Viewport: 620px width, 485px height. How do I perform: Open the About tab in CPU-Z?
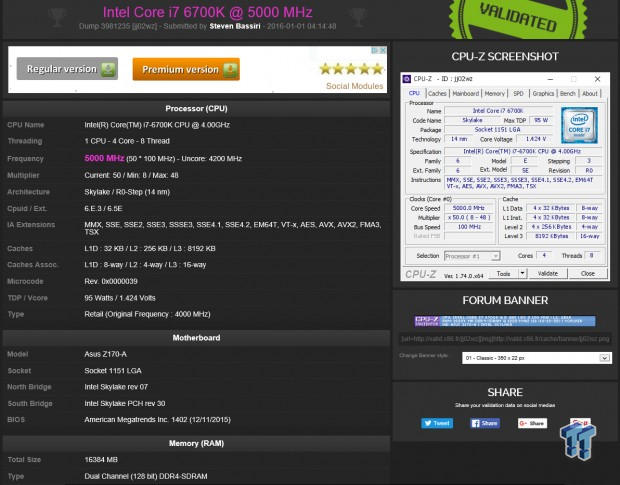[x=590, y=94]
